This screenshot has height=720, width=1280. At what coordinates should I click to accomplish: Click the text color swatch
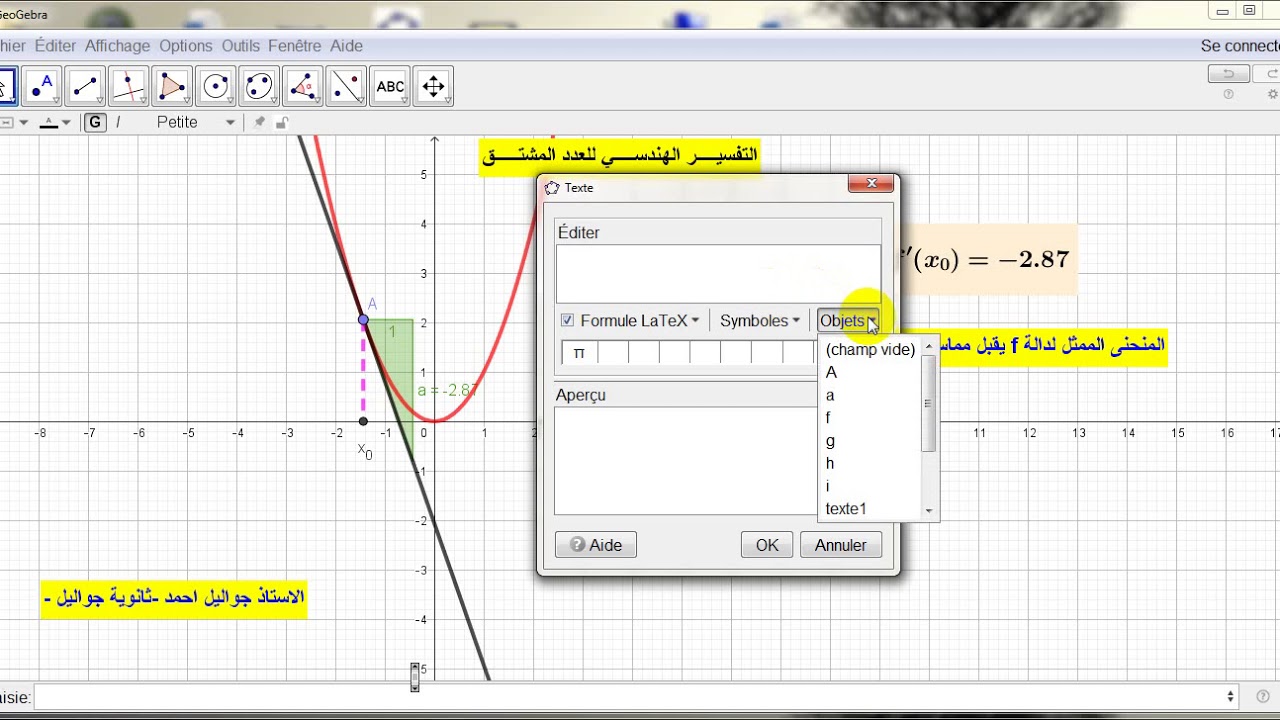tap(49, 122)
